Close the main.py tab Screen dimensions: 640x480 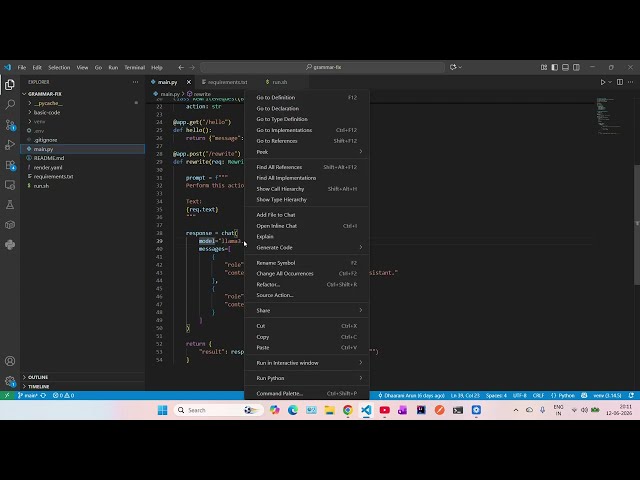pyautogui.click(x=189, y=82)
